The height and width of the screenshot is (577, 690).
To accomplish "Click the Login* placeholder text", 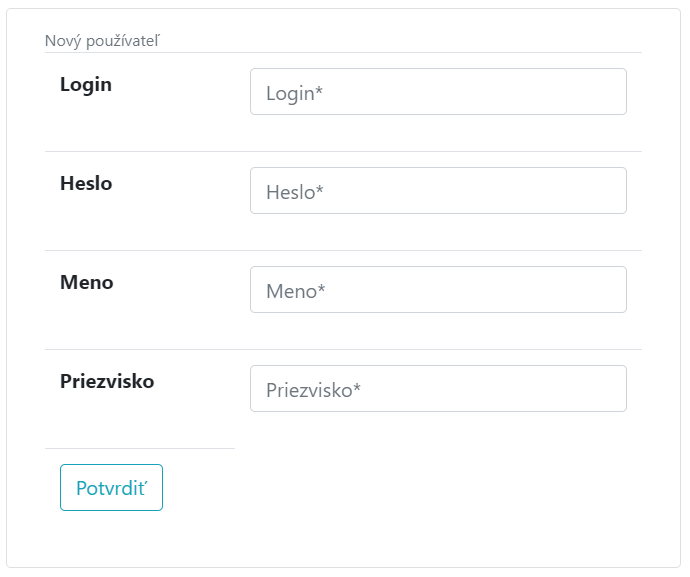I will tap(294, 93).
